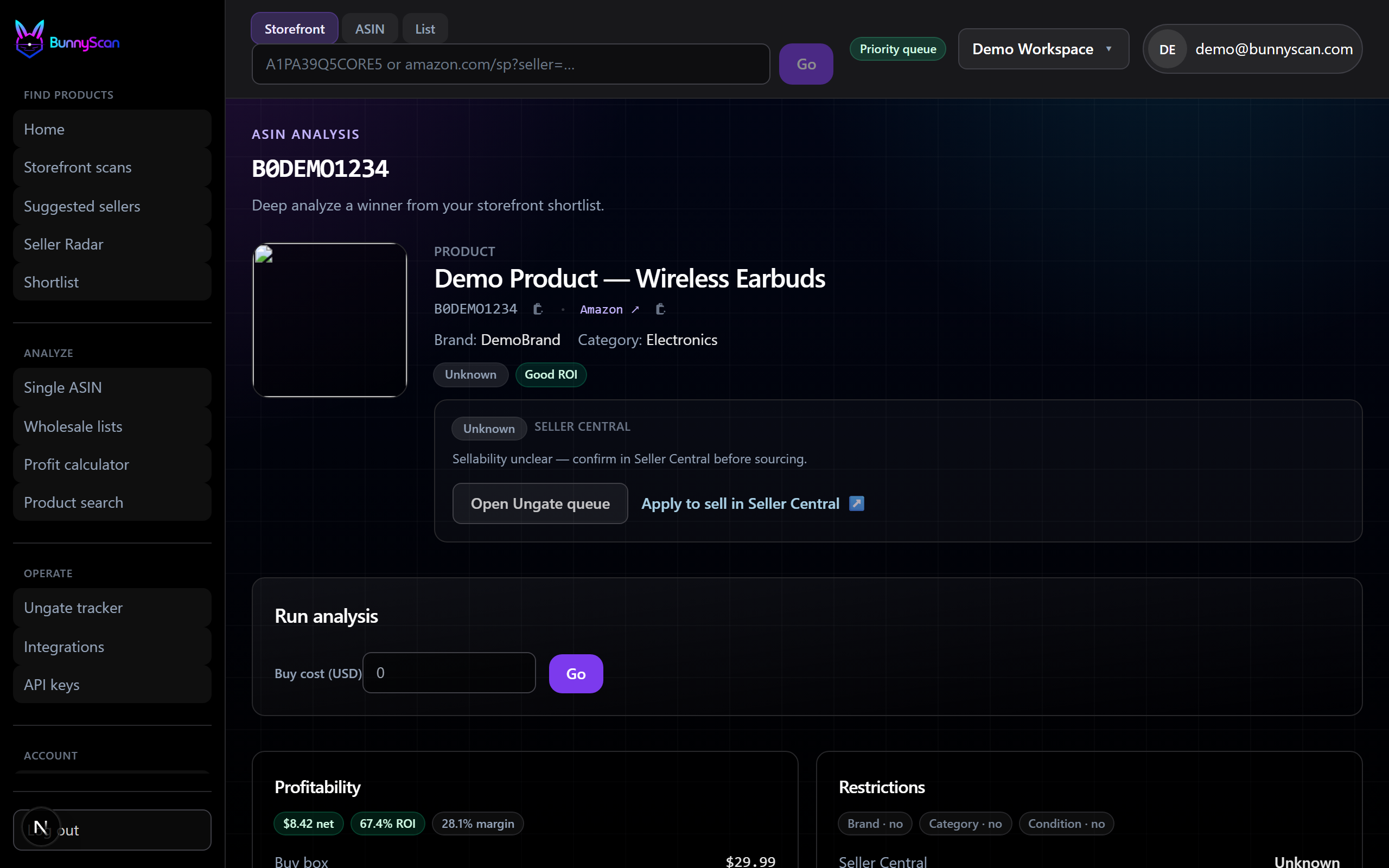Focus the Buy cost (USD) input
The image size is (1389, 868).
(x=449, y=673)
